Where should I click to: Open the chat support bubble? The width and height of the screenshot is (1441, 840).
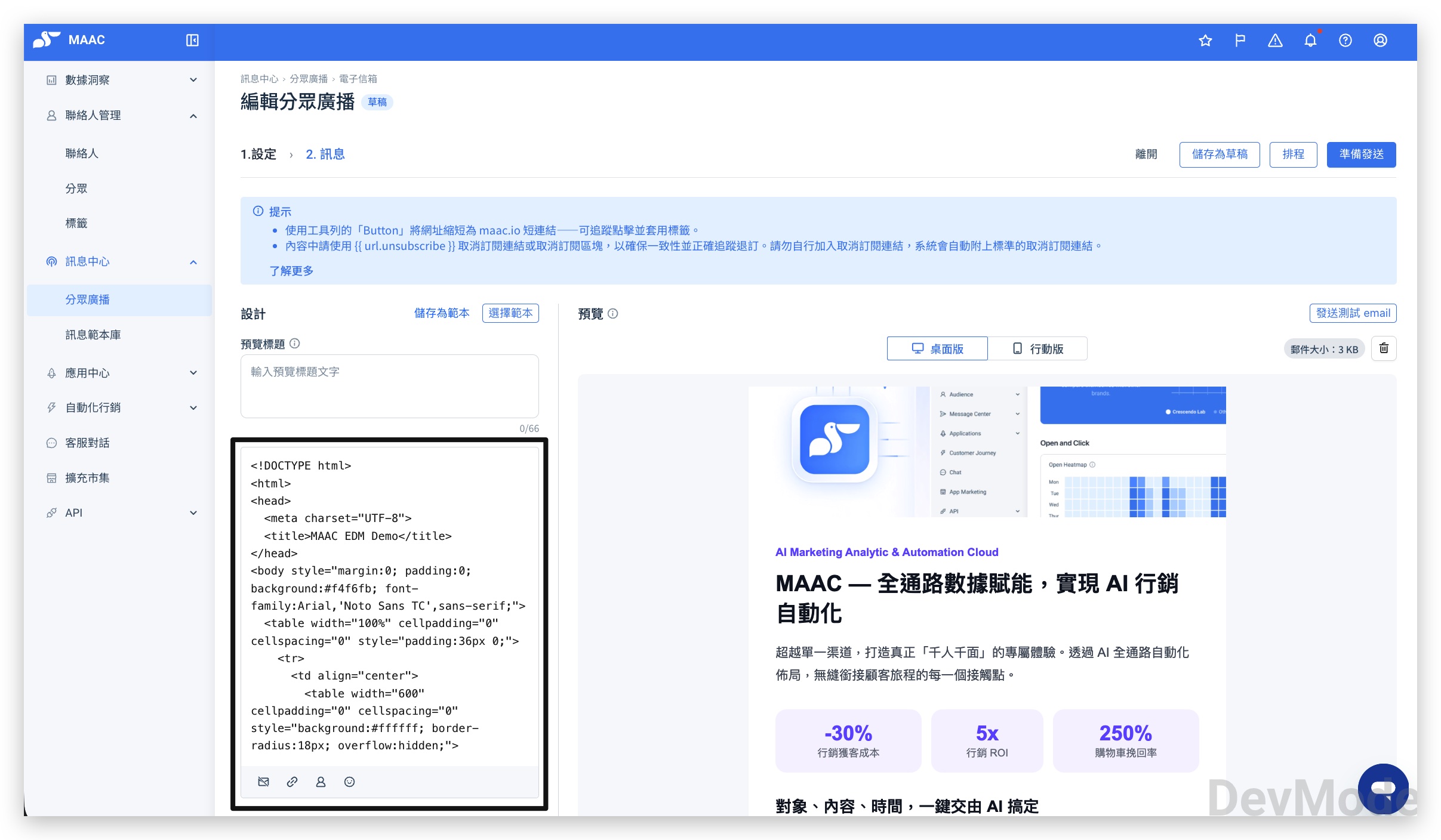point(1383,788)
